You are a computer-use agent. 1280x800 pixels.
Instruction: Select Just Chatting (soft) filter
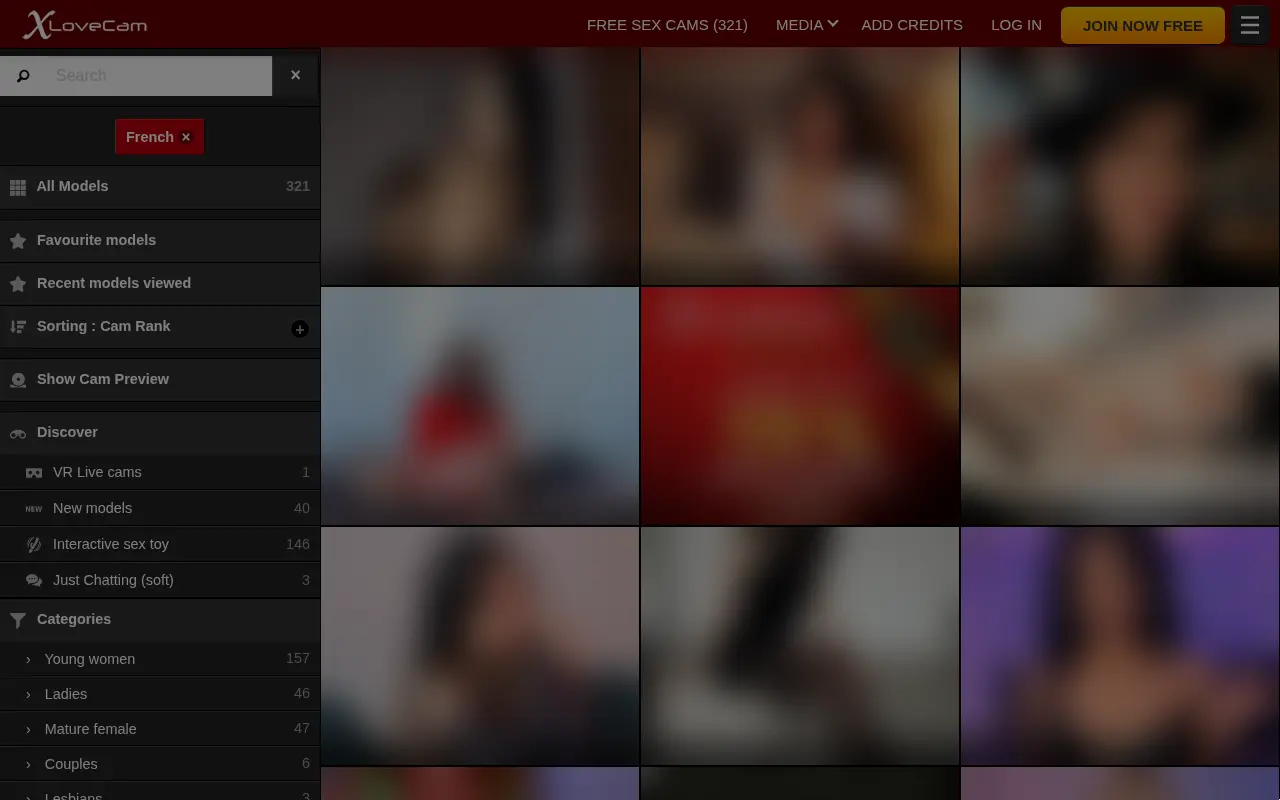pyautogui.click(x=160, y=581)
